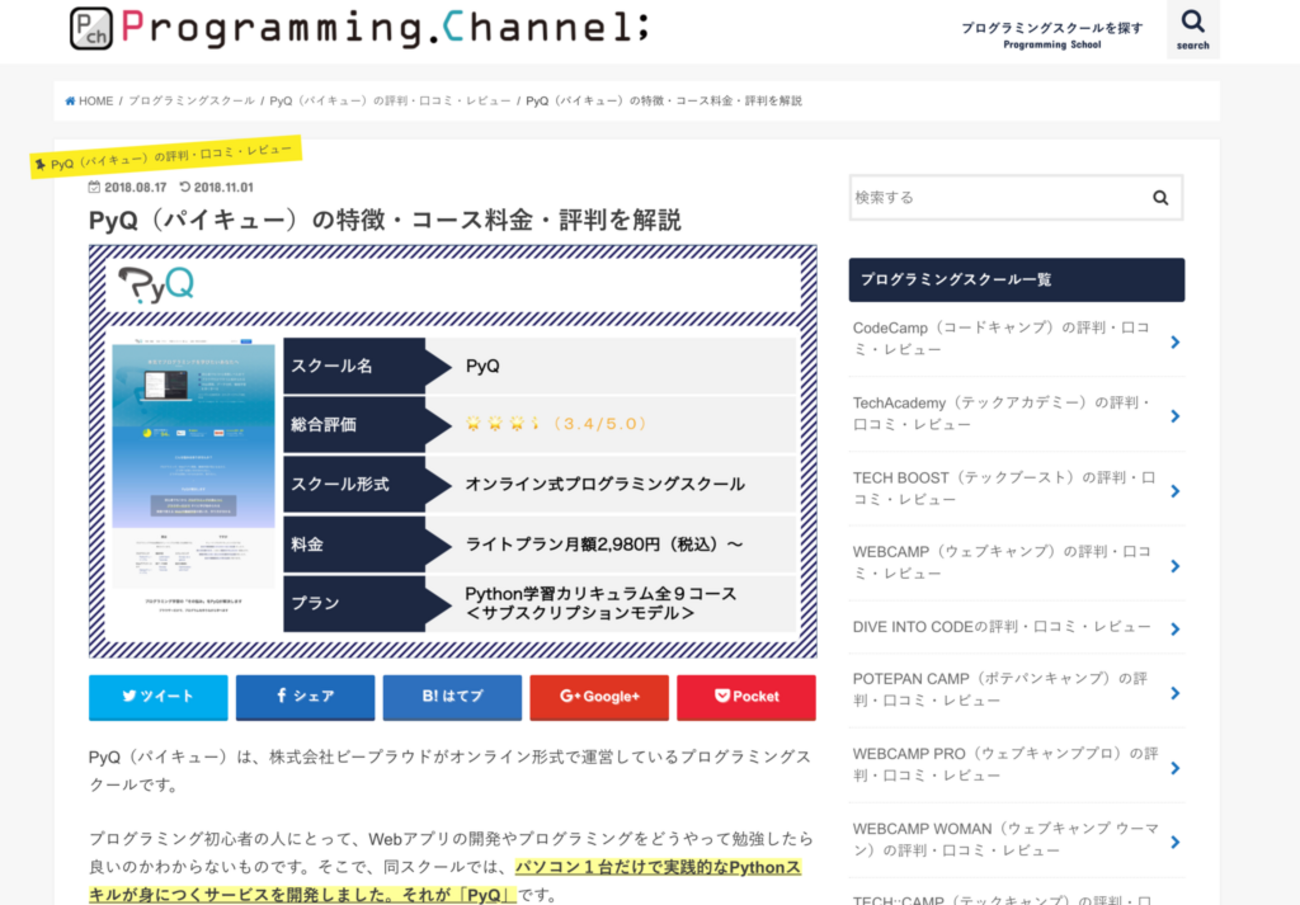The height and width of the screenshot is (905, 1300).
Task: Click the current page breadcrumb PyQの特徴・コース料金
Action: 664,101
